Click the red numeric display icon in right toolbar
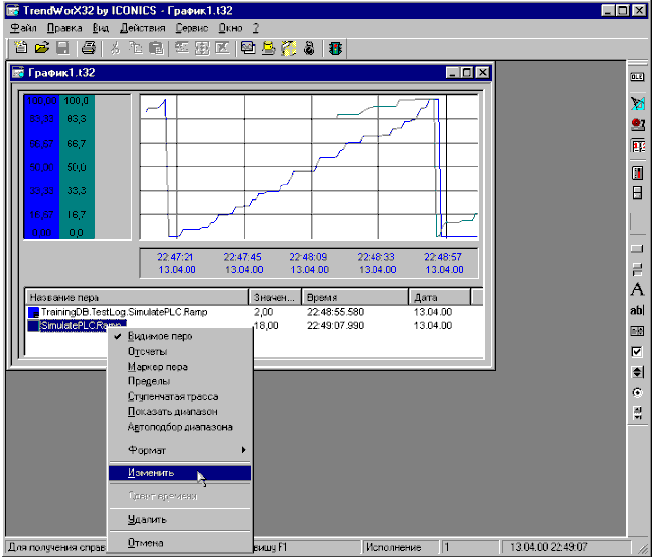This screenshot has width=655, height=559. click(x=637, y=146)
